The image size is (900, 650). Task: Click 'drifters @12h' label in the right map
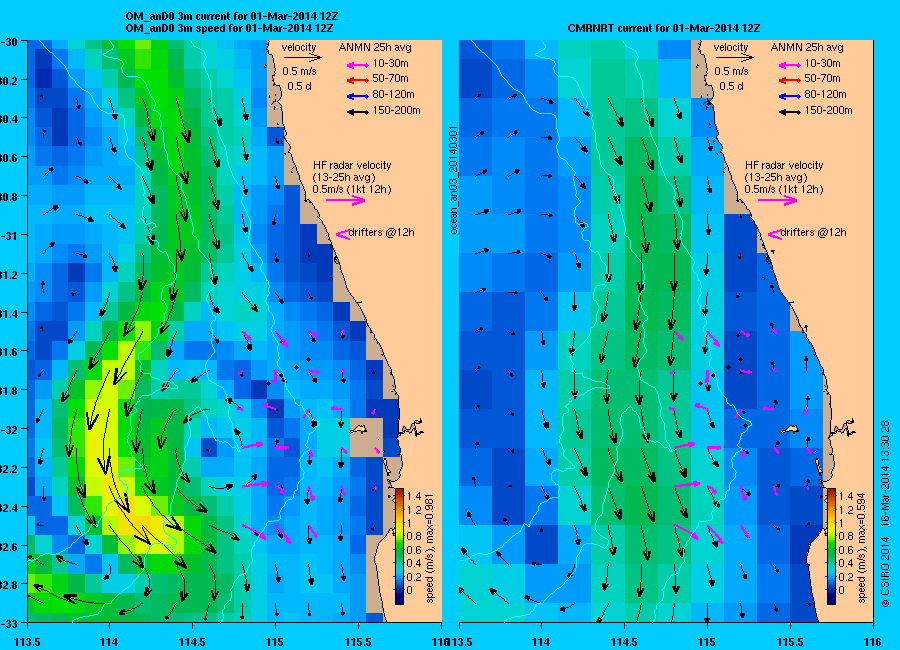point(813,233)
